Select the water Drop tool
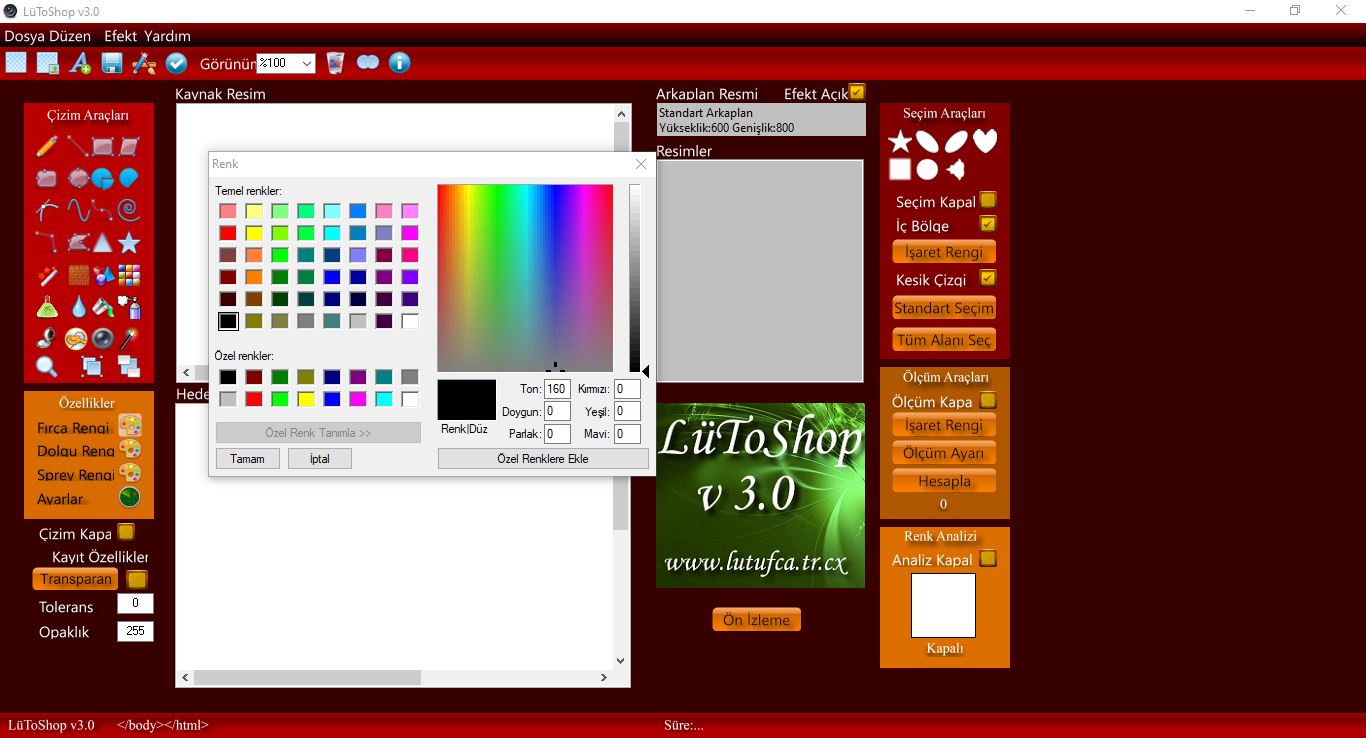Screen dimensions: 1366x738 click(79, 306)
